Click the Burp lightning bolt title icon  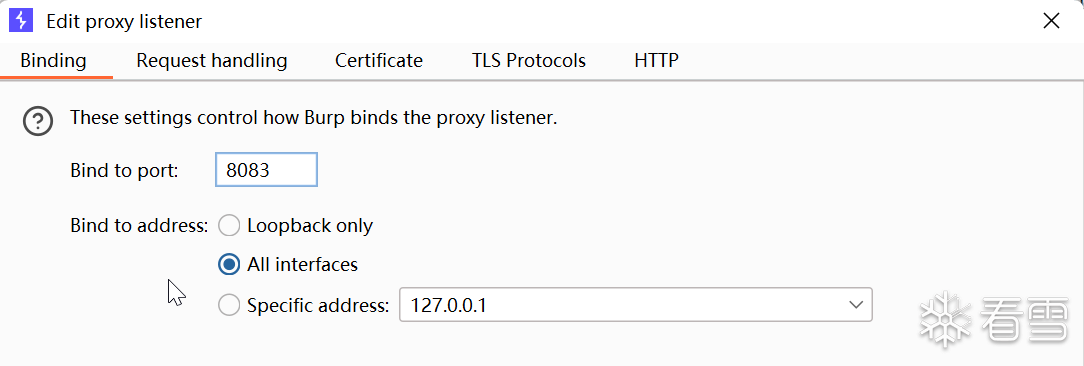click(21, 21)
